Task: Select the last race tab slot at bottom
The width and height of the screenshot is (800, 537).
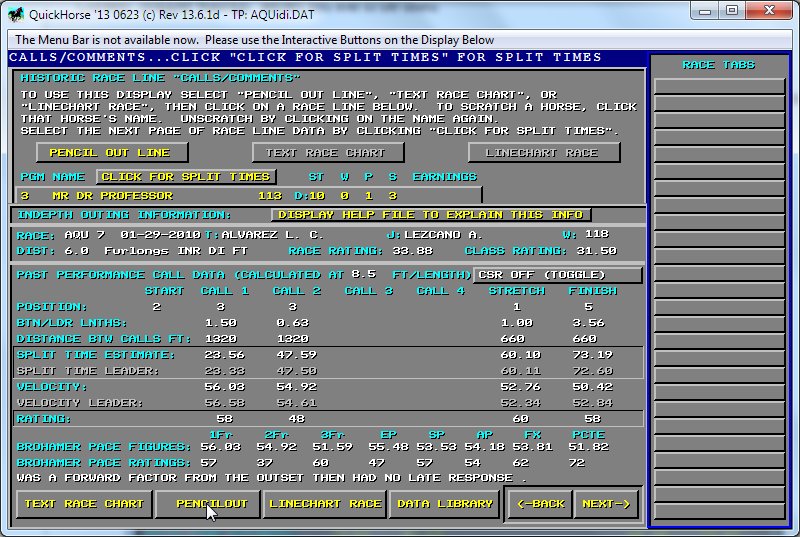Action: [718, 508]
